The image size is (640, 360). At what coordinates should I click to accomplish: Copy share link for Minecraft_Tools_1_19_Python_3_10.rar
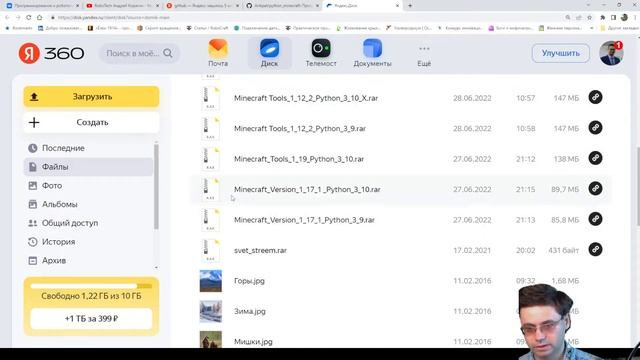[596, 158]
